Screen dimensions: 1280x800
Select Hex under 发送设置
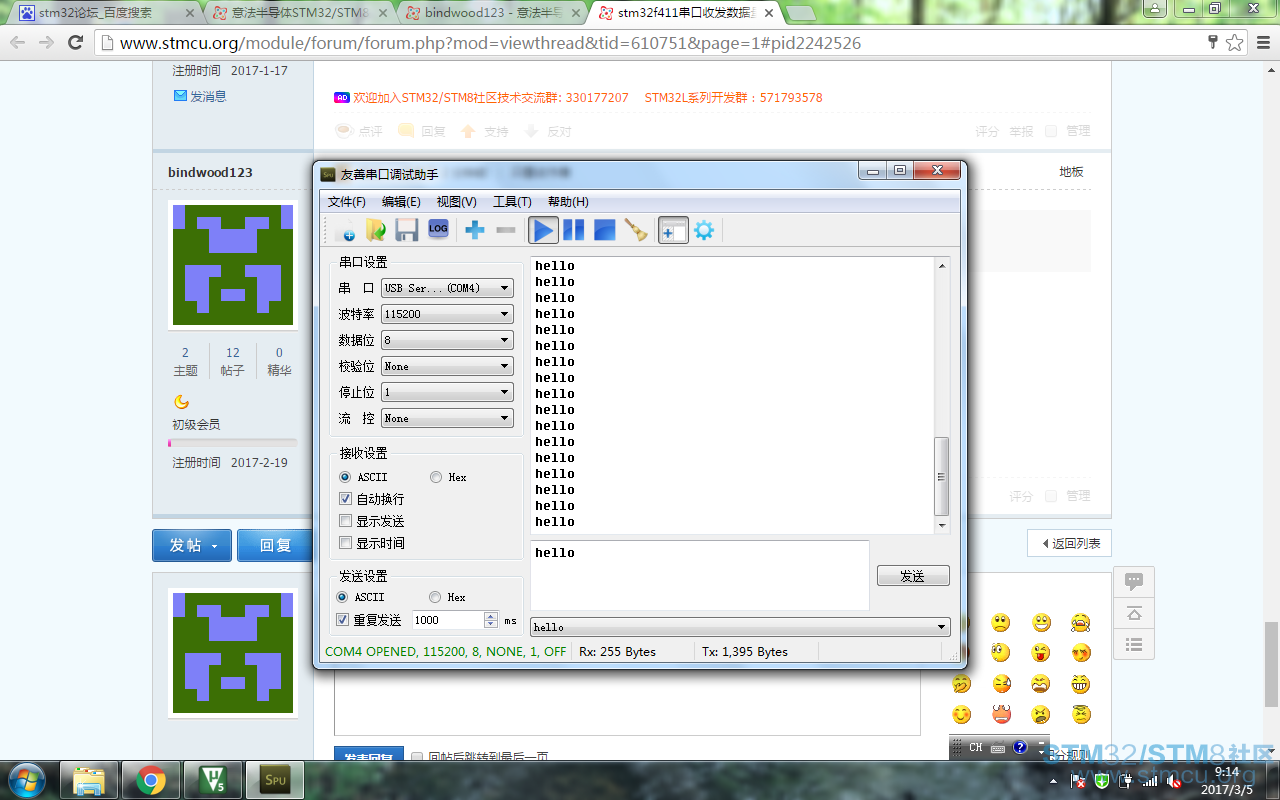[435, 597]
